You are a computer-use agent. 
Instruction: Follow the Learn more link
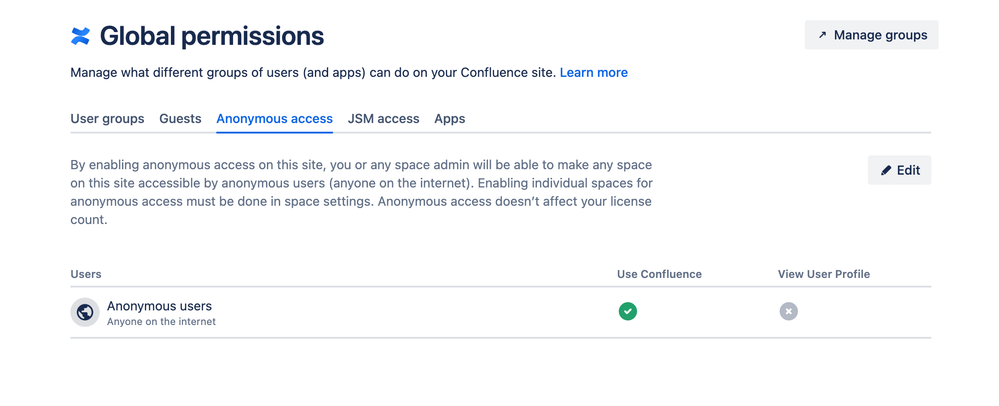pos(593,72)
